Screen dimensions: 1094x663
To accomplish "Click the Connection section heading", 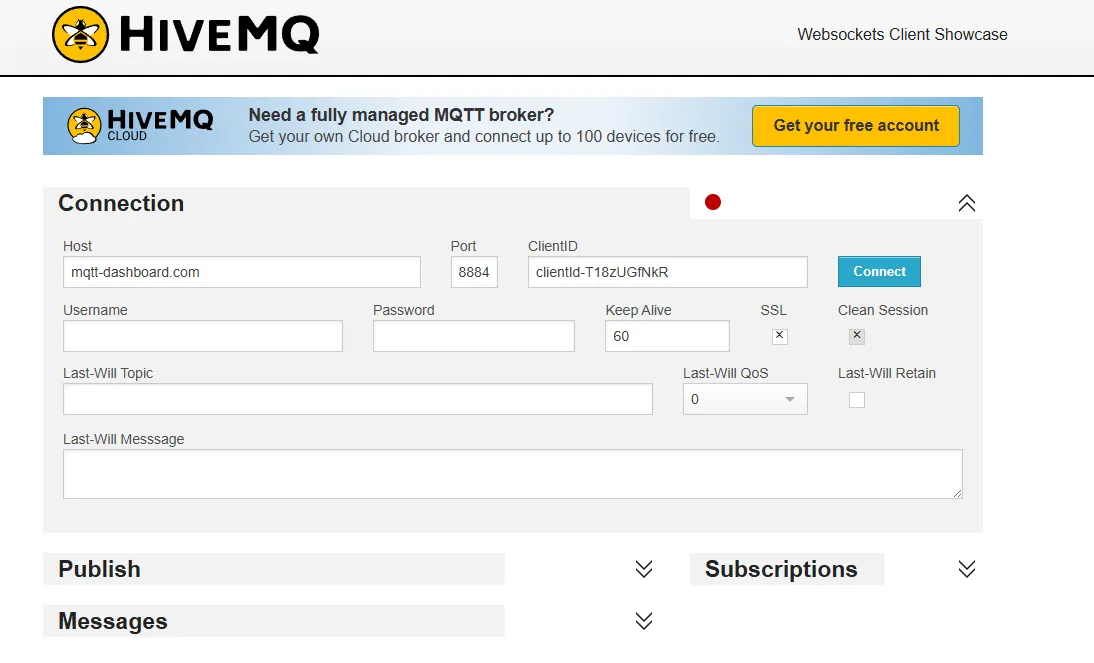I will point(121,203).
